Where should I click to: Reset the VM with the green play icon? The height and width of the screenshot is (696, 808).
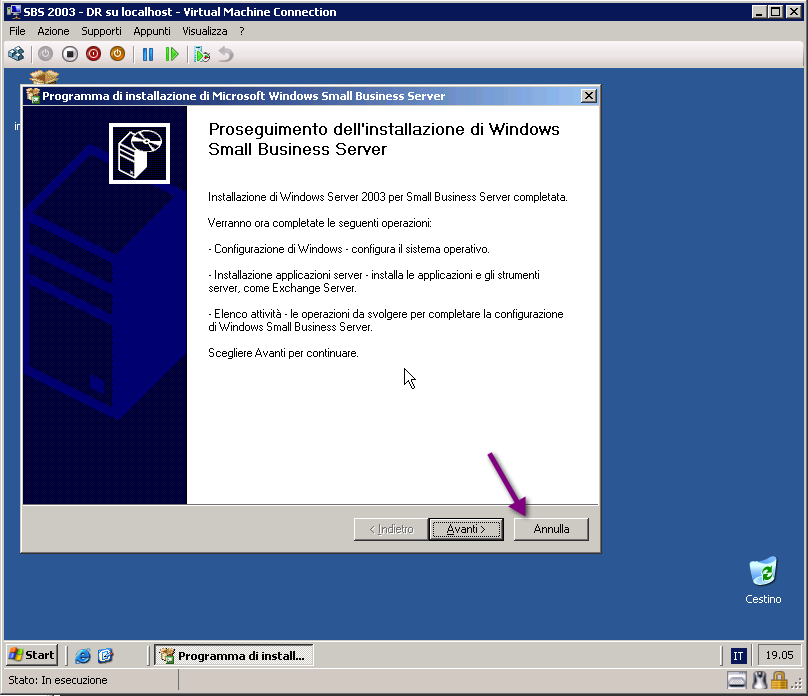tap(172, 54)
